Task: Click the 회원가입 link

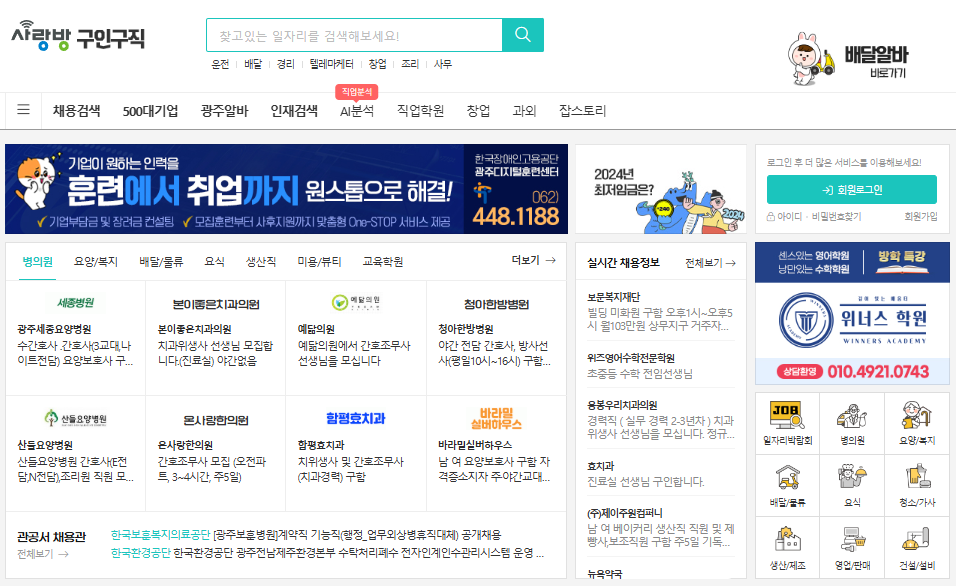Action: [921, 216]
